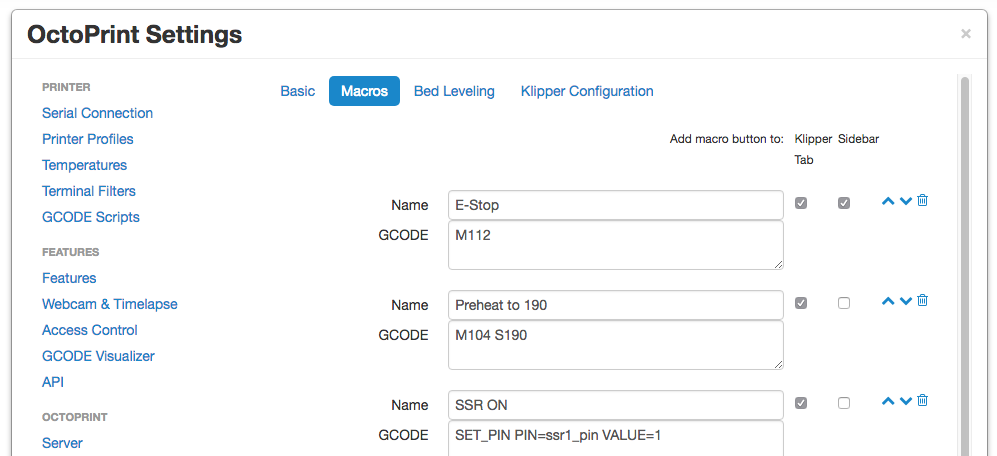Viewport: 997px width, 456px height.
Task: Open GCODE Scripts settings
Action: pyautogui.click(x=91, y=218)
